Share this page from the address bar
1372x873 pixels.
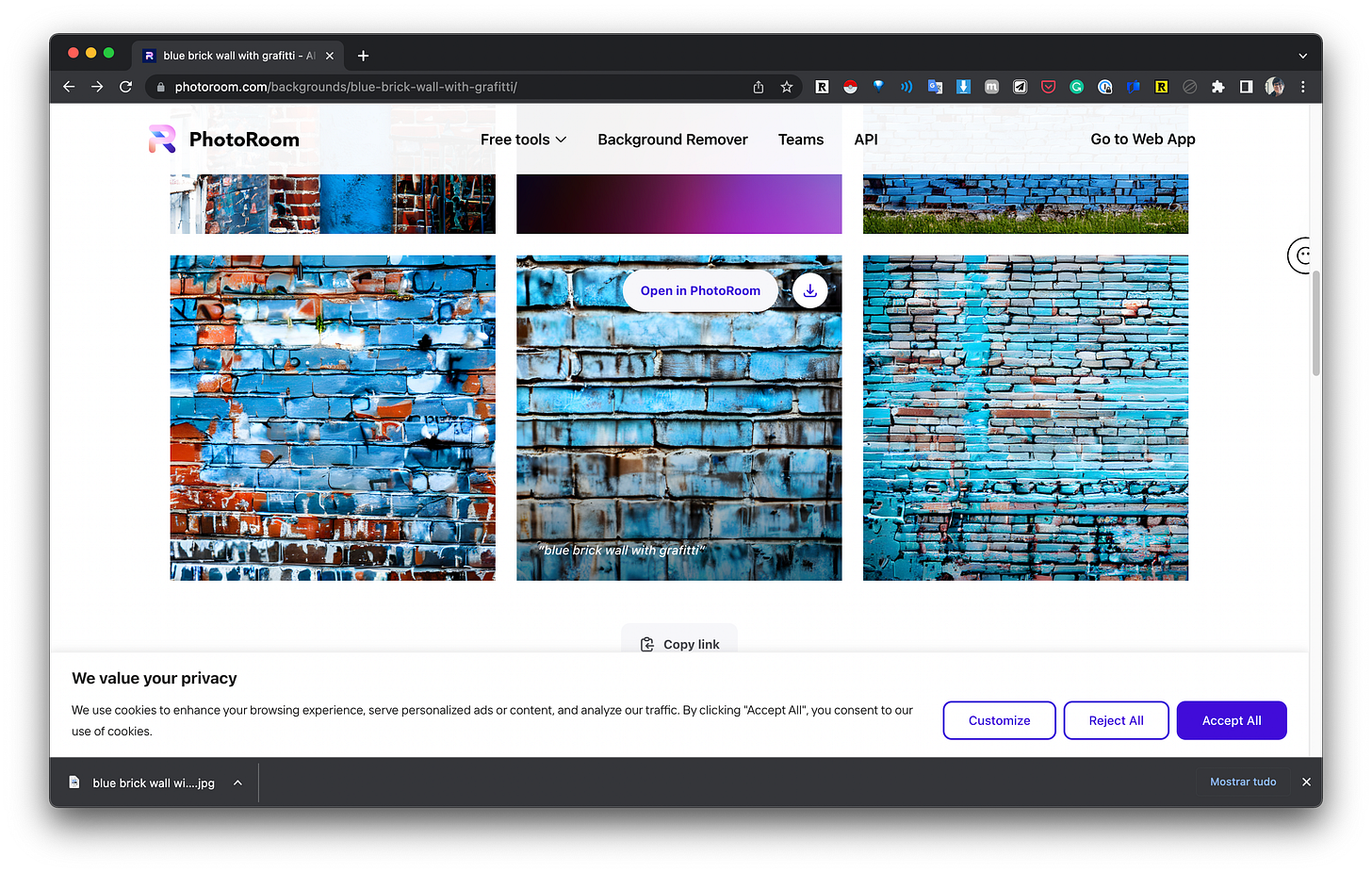[x=759, y=87]
